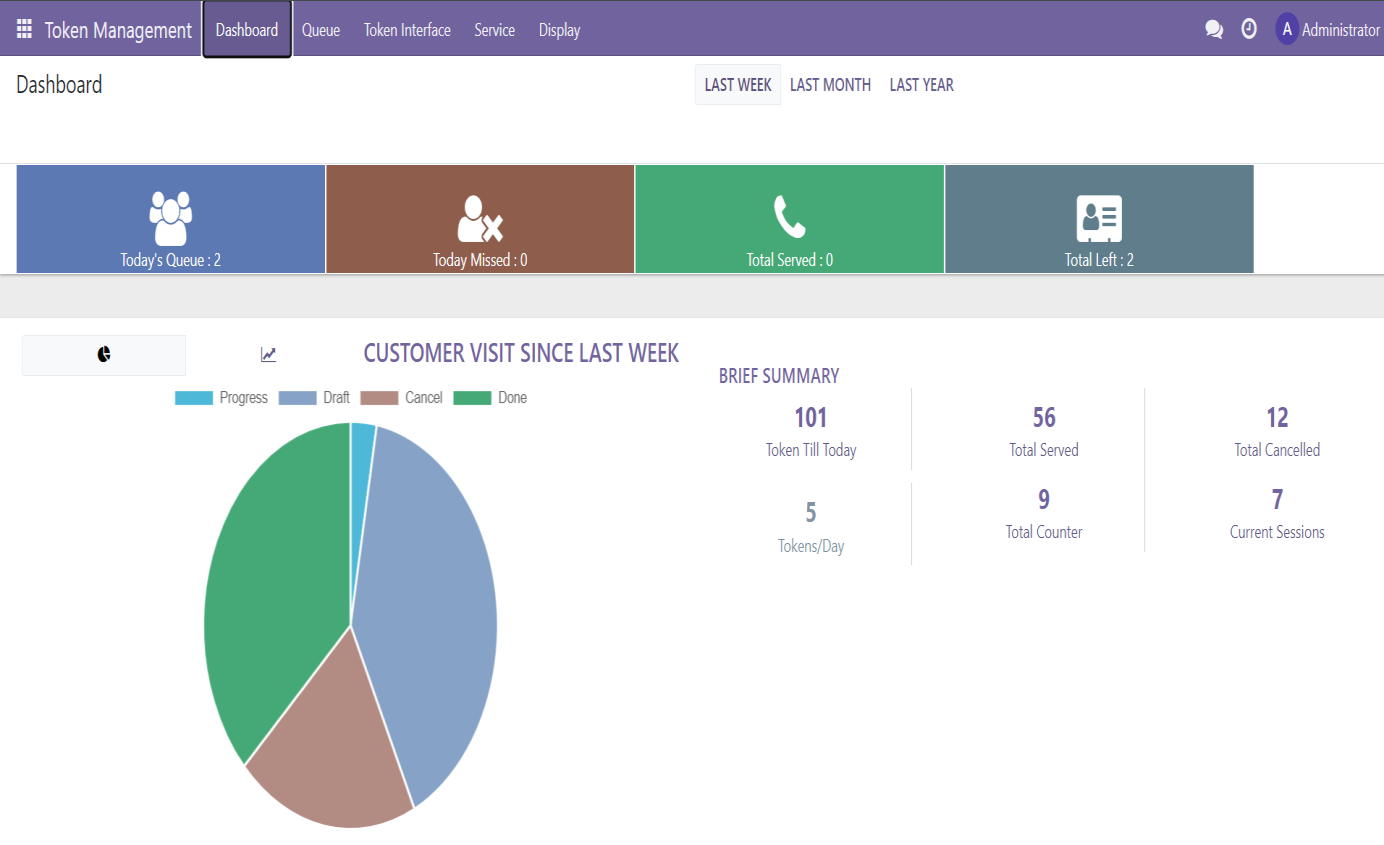
Task: Hide the Done series legend swatch
Action: [x=472, y=398]
